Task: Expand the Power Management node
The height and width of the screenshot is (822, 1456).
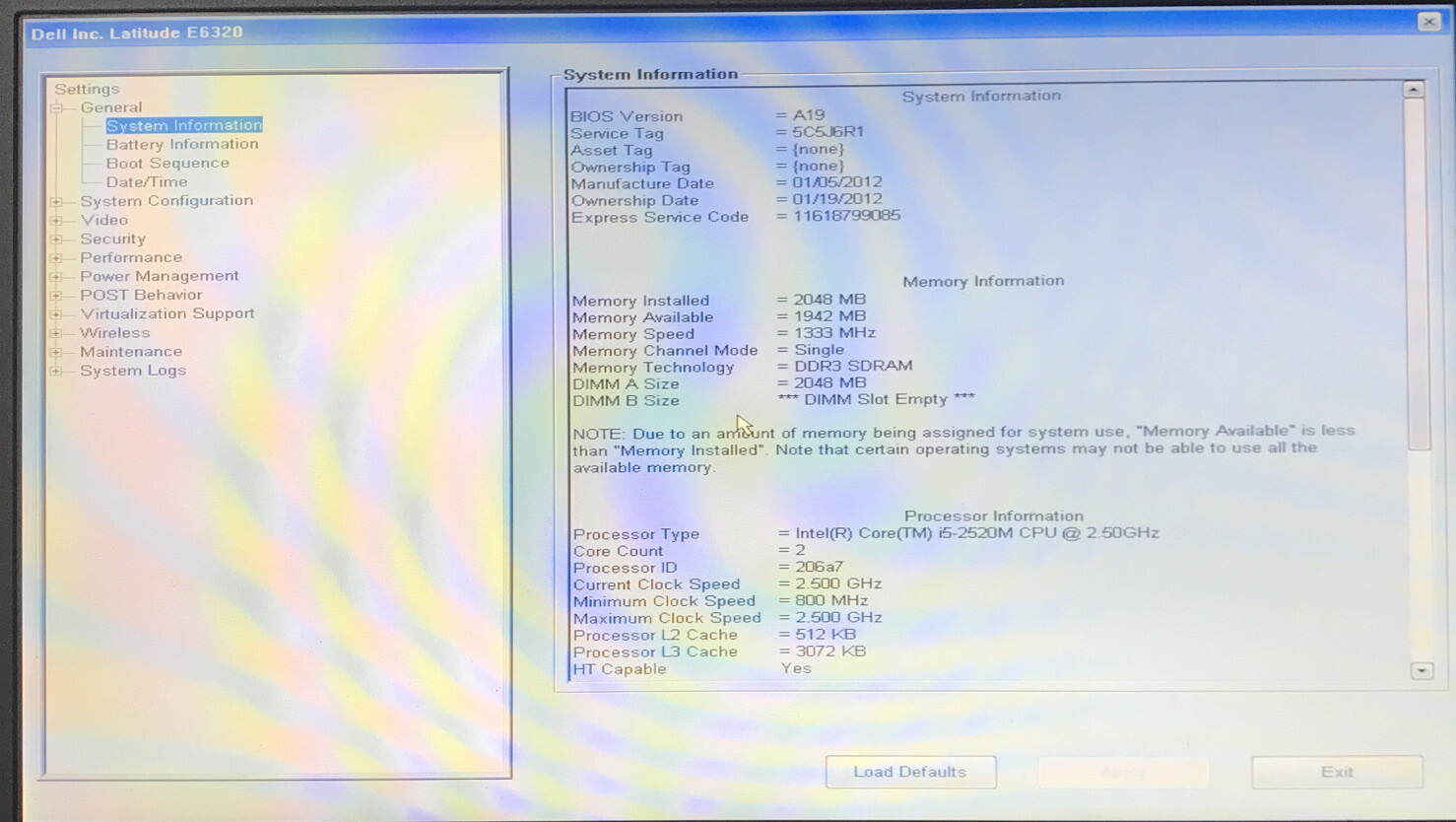Action: tap(57, 277)
